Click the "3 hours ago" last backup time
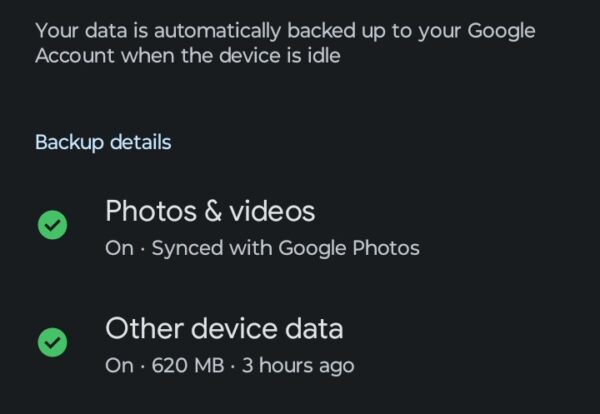This screenshot has width=600, height=414. pyautogui.click(x=298, y=366)
